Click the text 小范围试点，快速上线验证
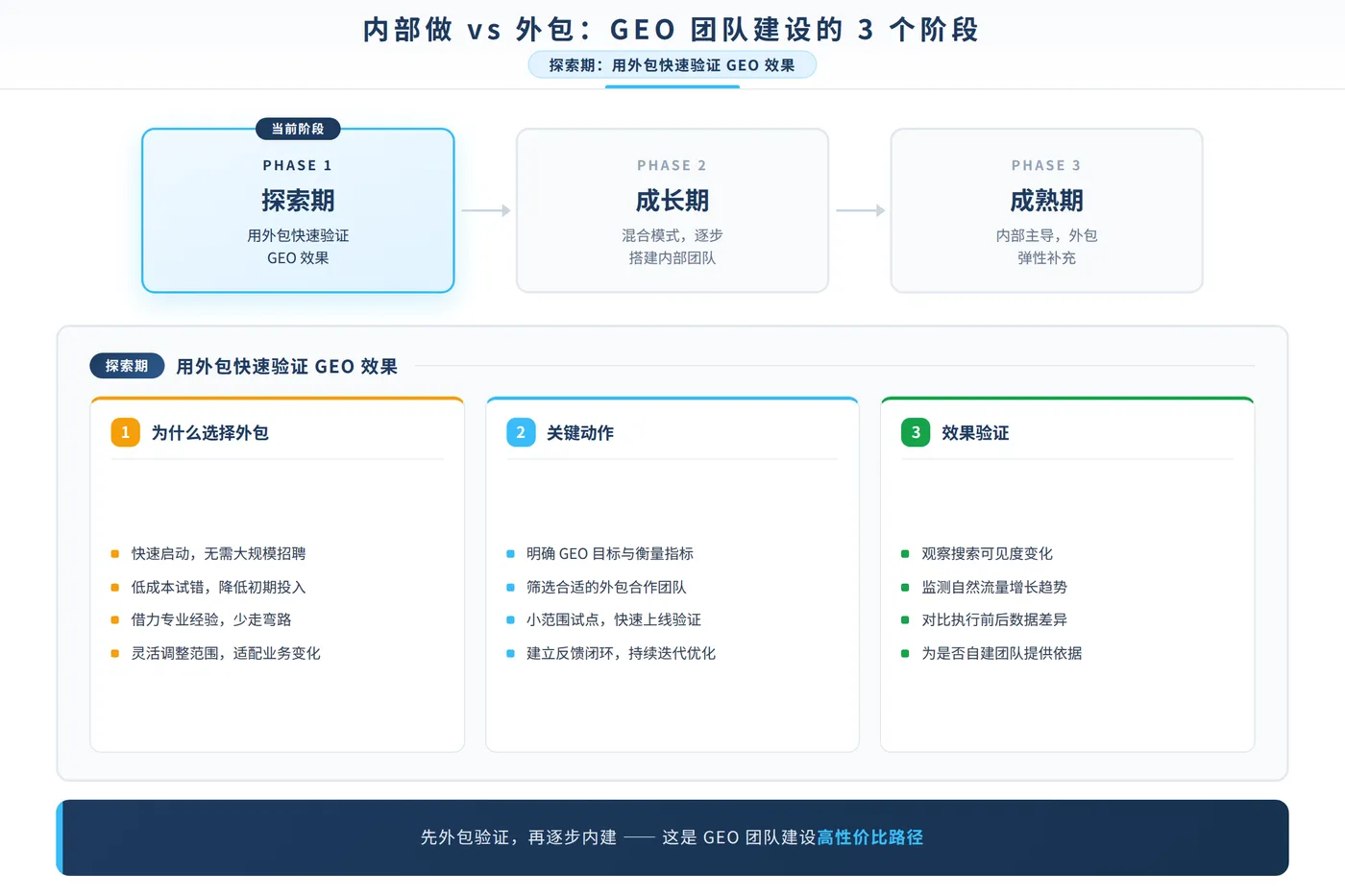Screen dimensions: 1345x896 (614, 620)
